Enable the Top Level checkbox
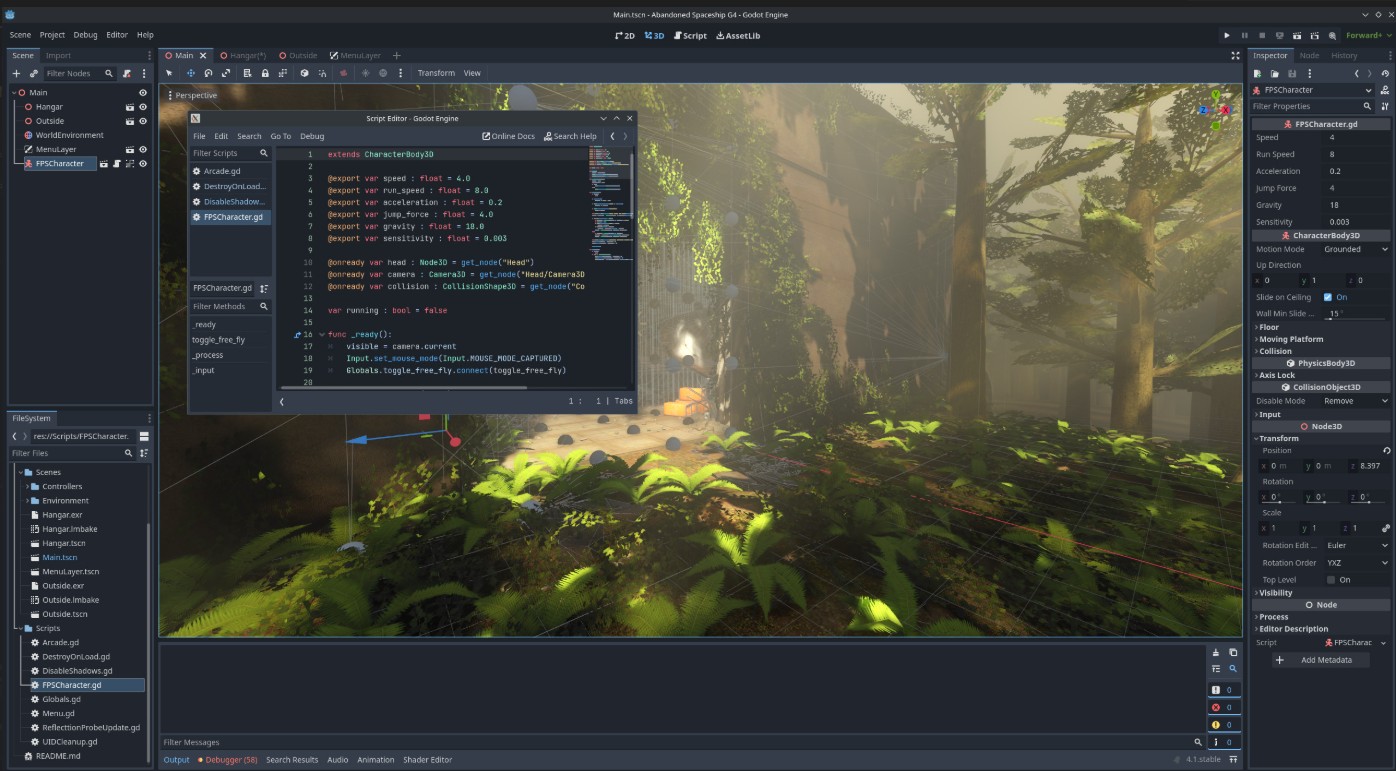 [x=1330, y=580]
